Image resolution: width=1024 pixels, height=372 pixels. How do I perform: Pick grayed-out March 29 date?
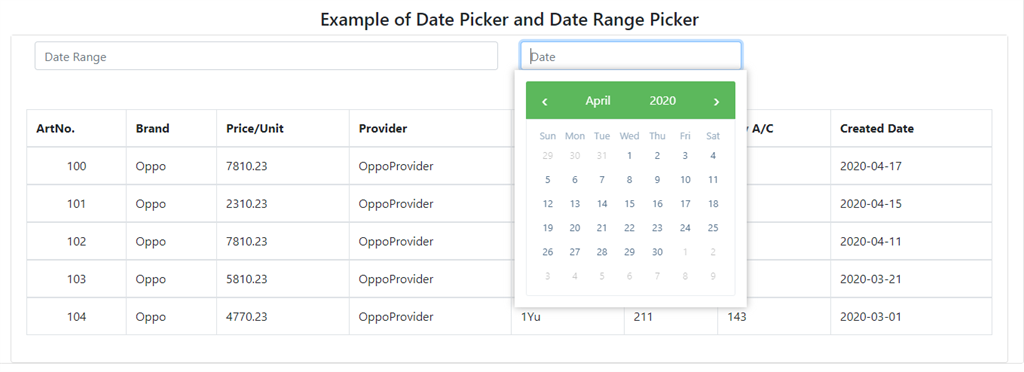[x=547, y=155]
